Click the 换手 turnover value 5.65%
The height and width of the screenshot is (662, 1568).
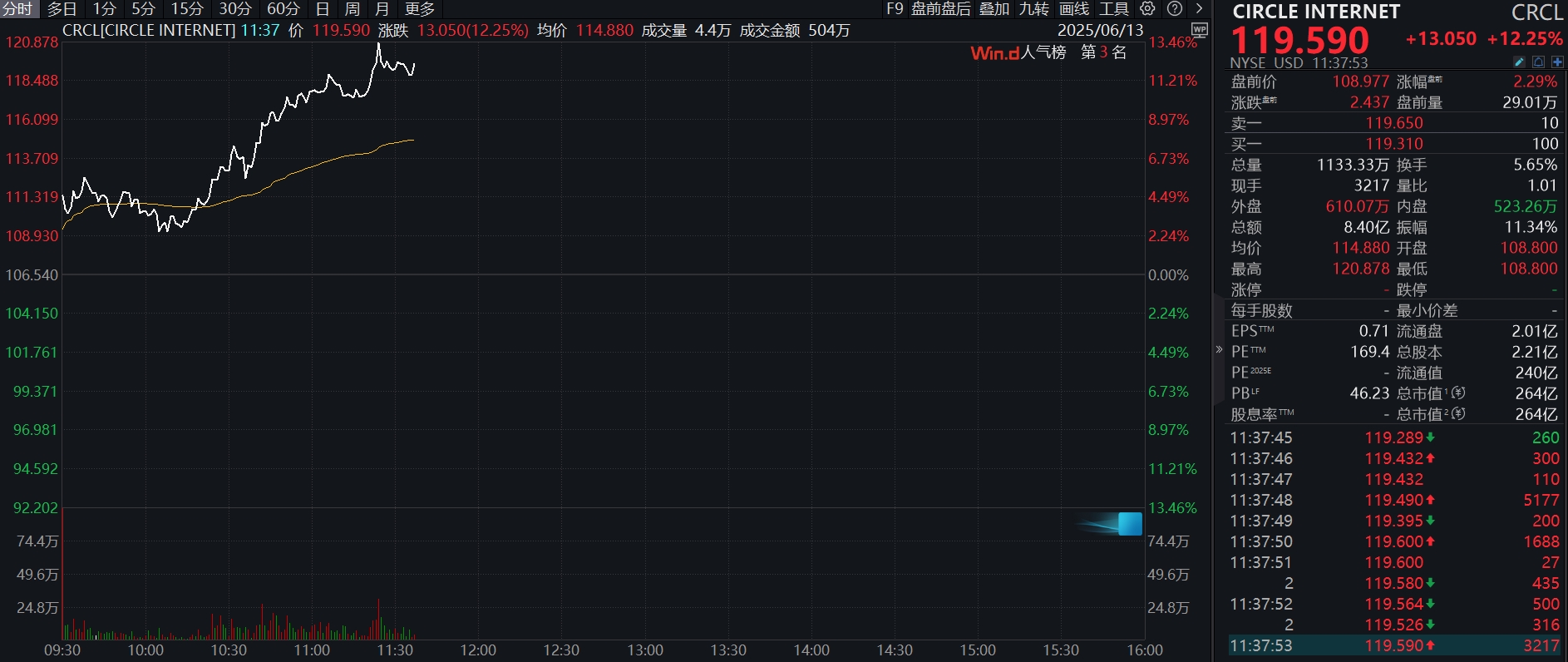[x=1535, y=165]
